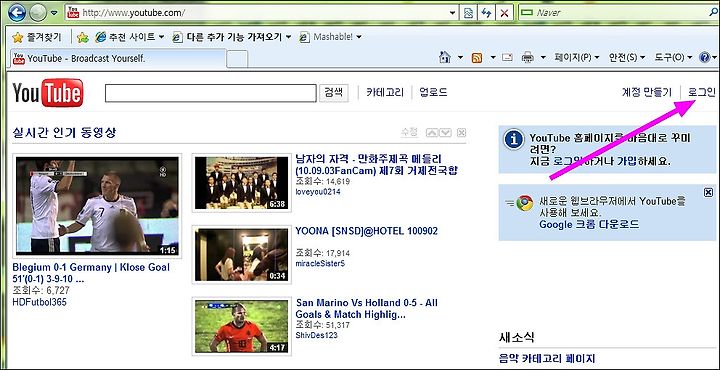Open the miracleSister5 uploader link
This screenshot has width=720, height=370.
(x=320, y=263)
